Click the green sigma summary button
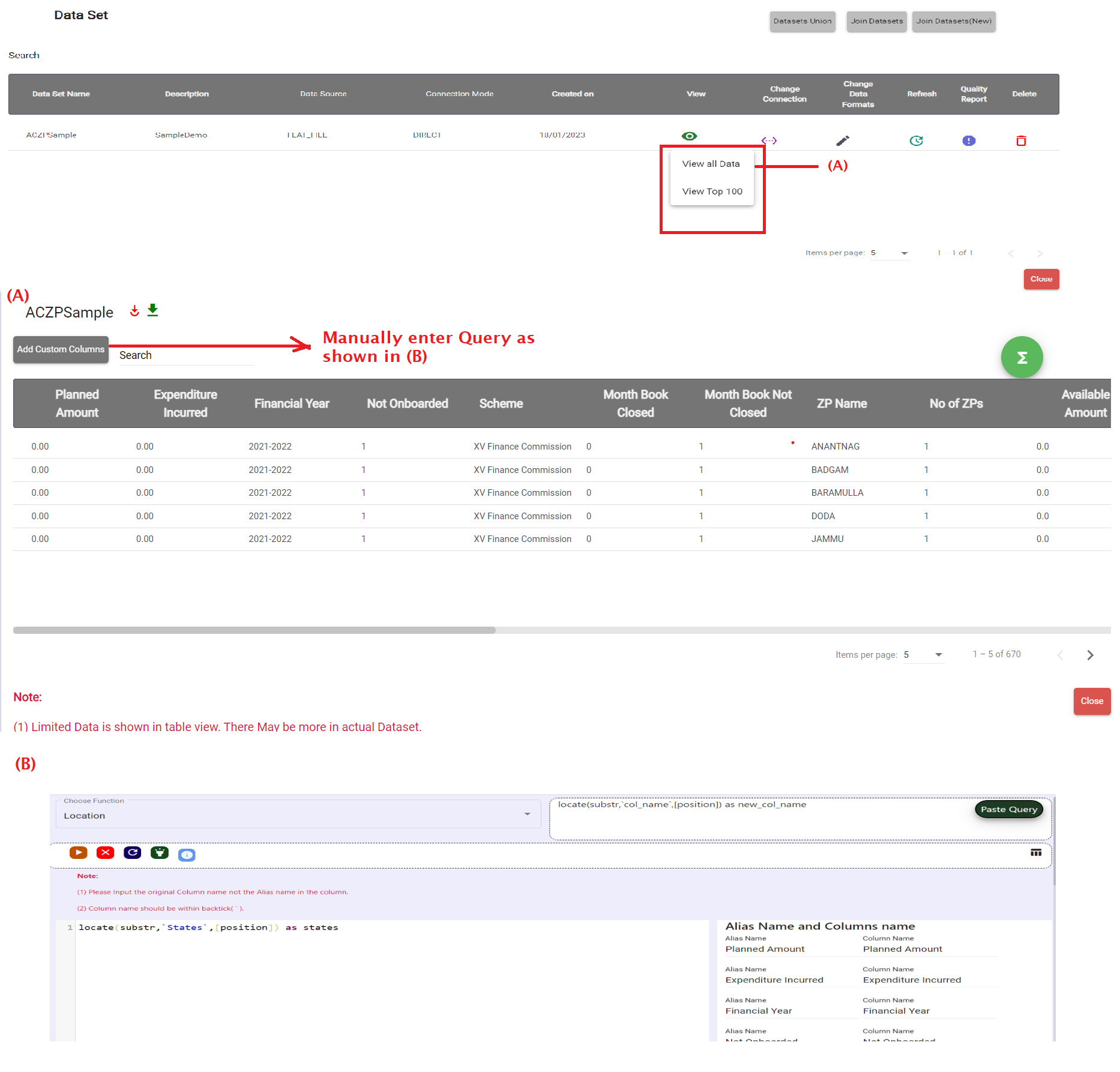The image size is (1120, 1072). point(1022,358)
